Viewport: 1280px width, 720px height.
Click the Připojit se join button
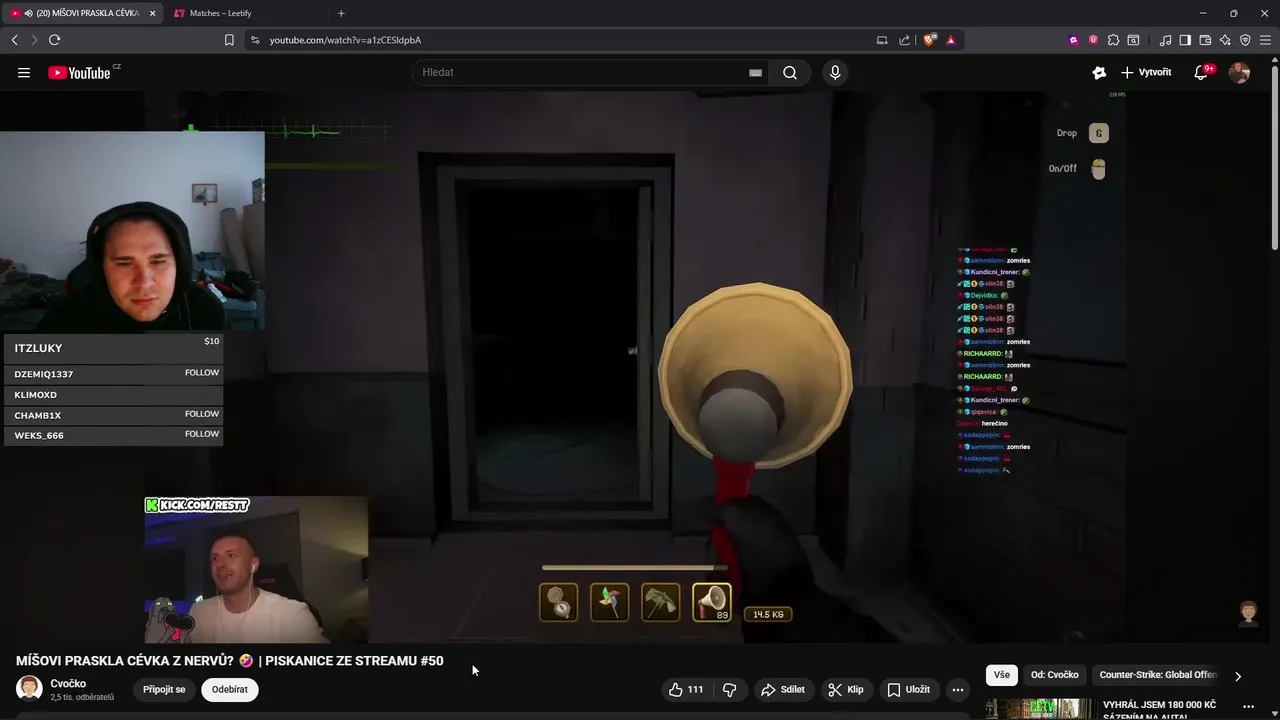tap(164, 689)
